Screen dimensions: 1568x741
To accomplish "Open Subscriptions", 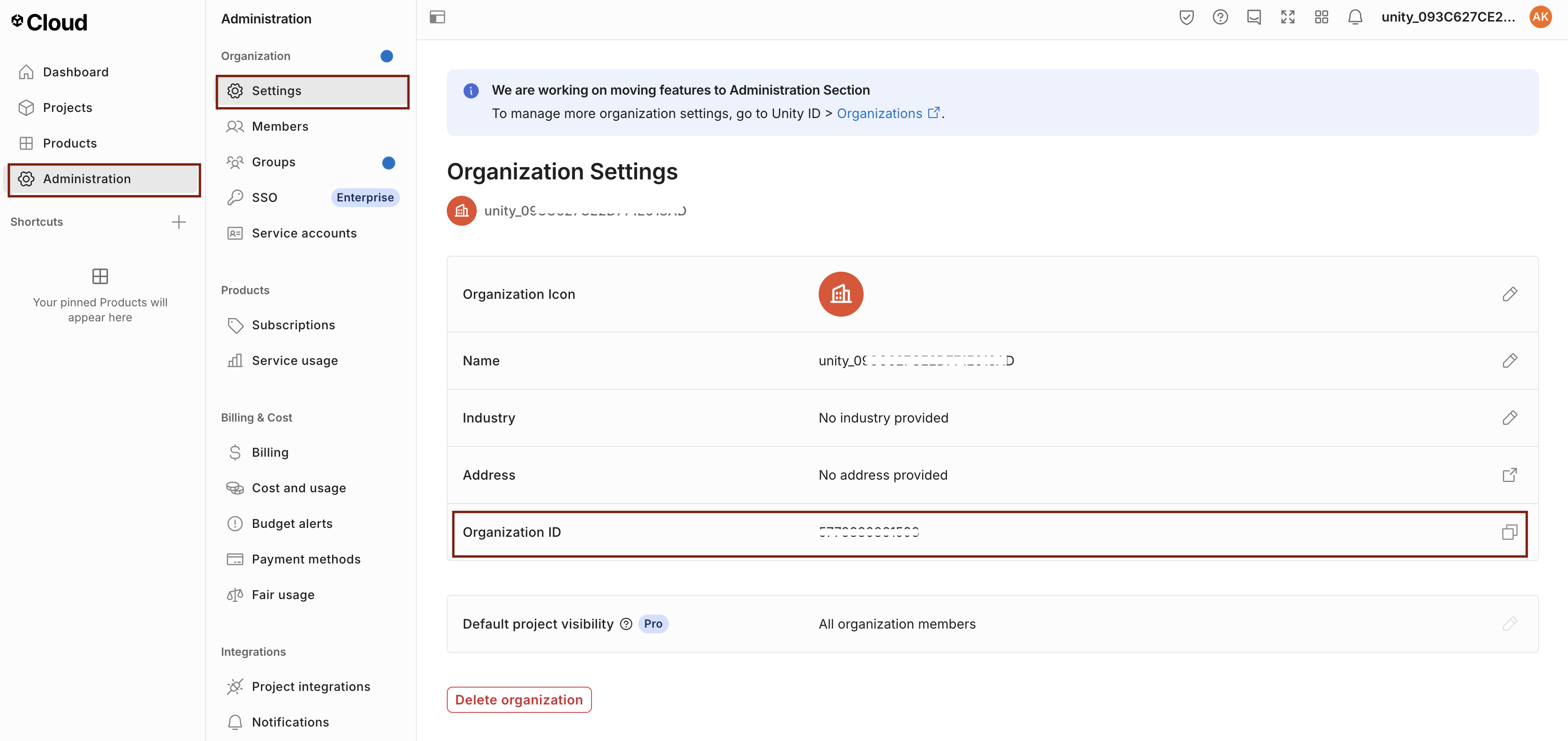I will coord(312,325).
